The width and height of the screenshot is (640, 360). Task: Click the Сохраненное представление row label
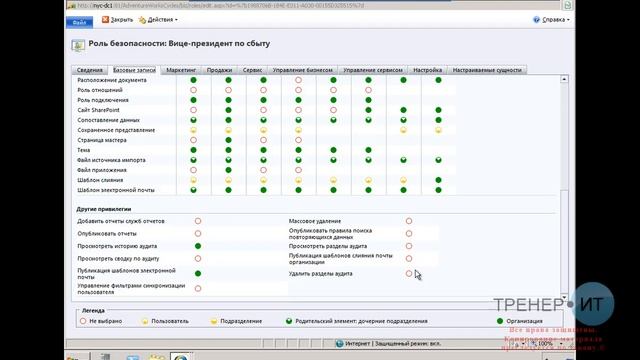pyautogui.click(x=116, y=130)
